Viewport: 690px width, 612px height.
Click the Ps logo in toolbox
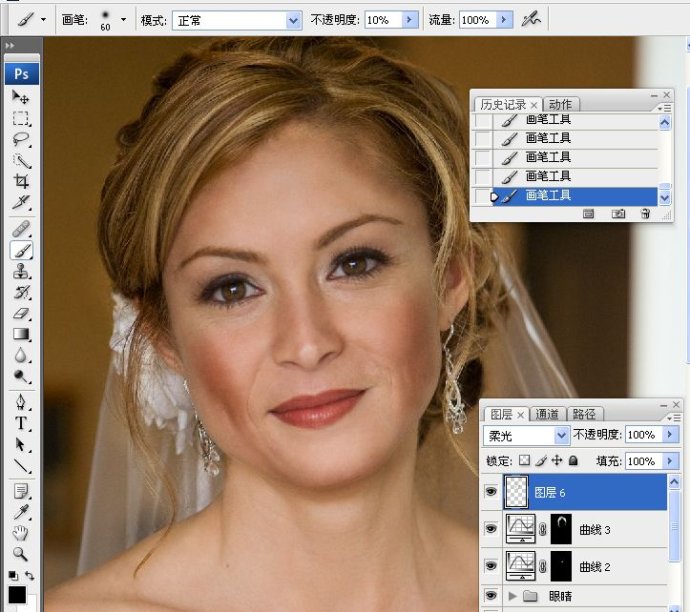coord(22,73)
